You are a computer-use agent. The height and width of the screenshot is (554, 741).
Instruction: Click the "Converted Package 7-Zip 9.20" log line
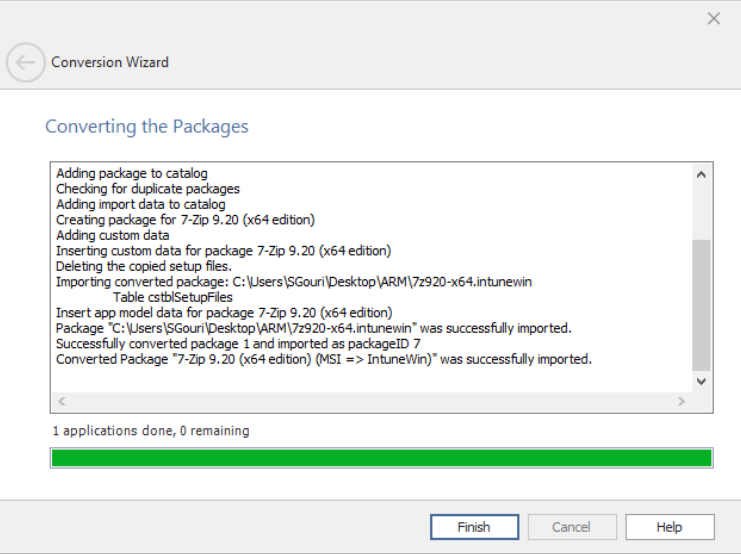[x=323, y=359]
